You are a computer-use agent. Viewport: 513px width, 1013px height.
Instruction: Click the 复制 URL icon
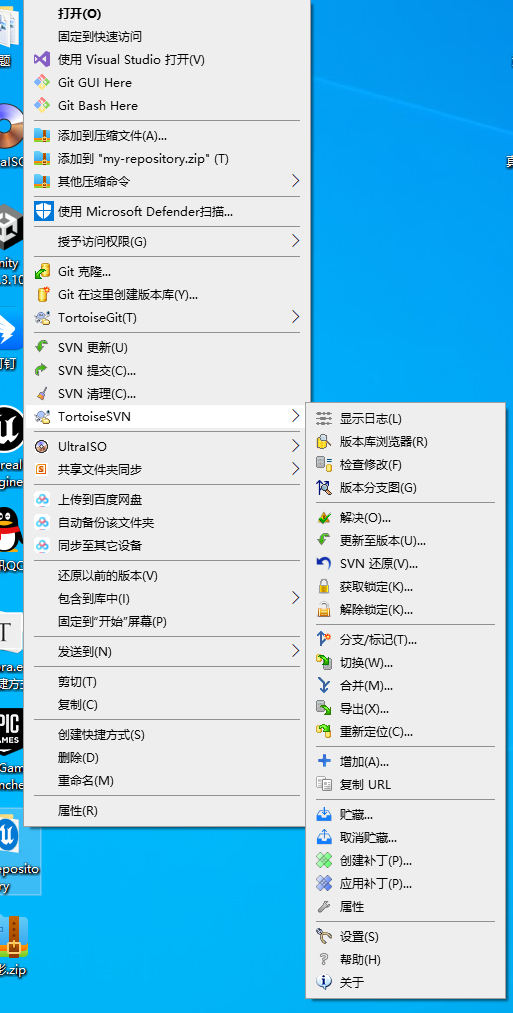(x=323, y=785)
